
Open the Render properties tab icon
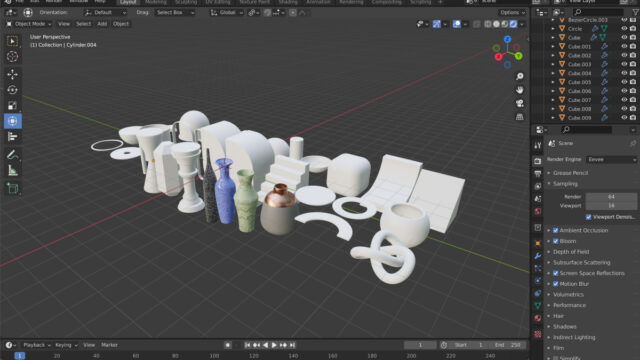click(x=538, y=161)
